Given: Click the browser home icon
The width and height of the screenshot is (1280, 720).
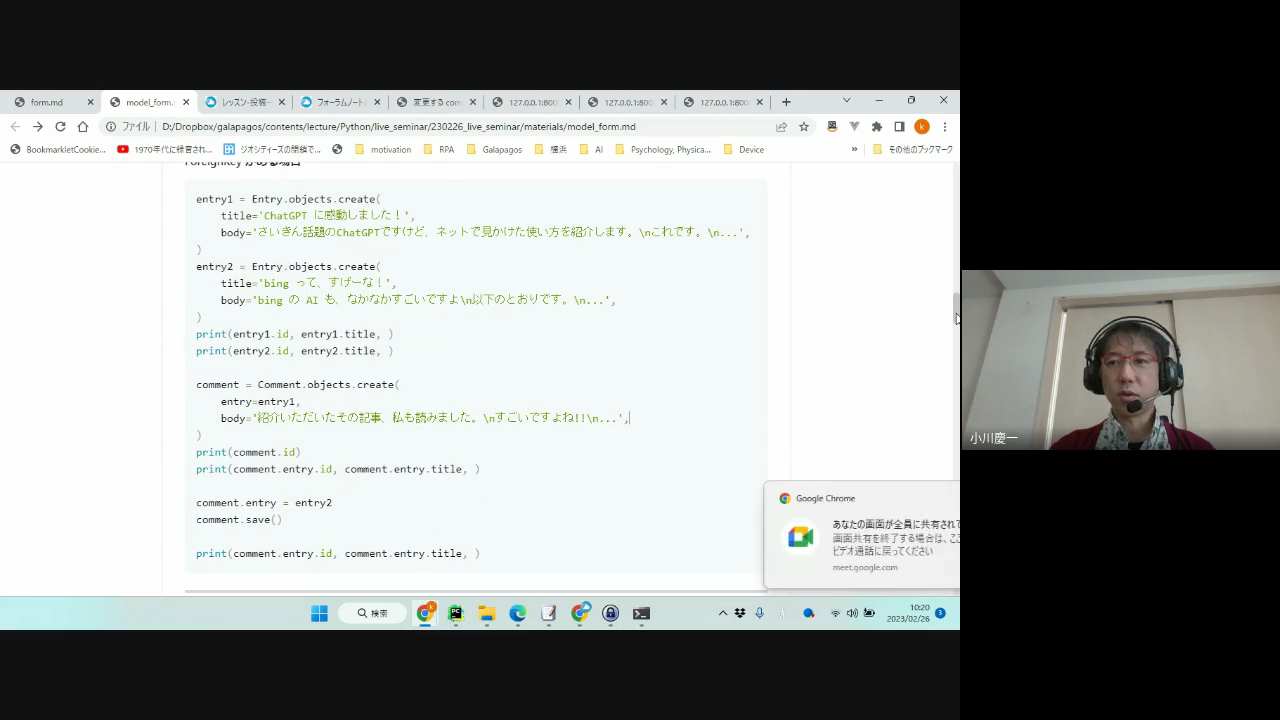Looking at the screenshot, I should click(83, 127).
